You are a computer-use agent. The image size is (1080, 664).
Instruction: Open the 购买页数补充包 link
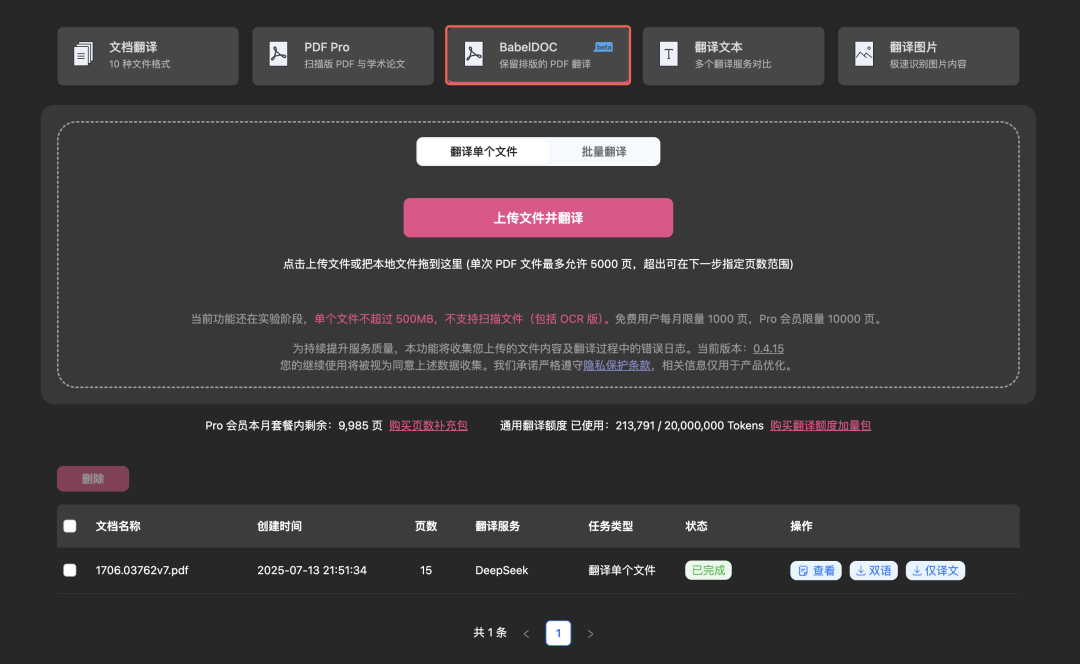click(x=430, y=425)
